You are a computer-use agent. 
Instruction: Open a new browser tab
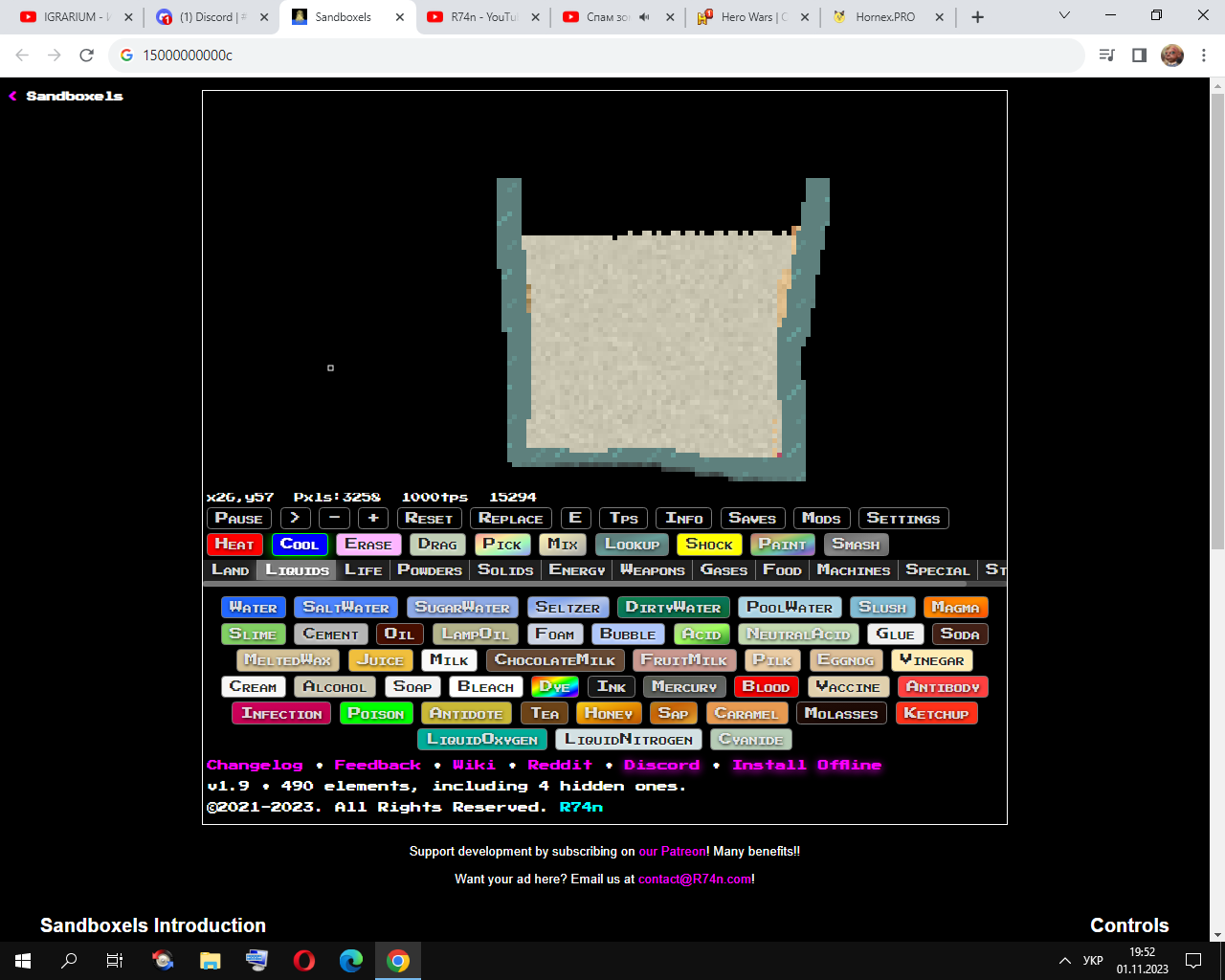(977, 17)
